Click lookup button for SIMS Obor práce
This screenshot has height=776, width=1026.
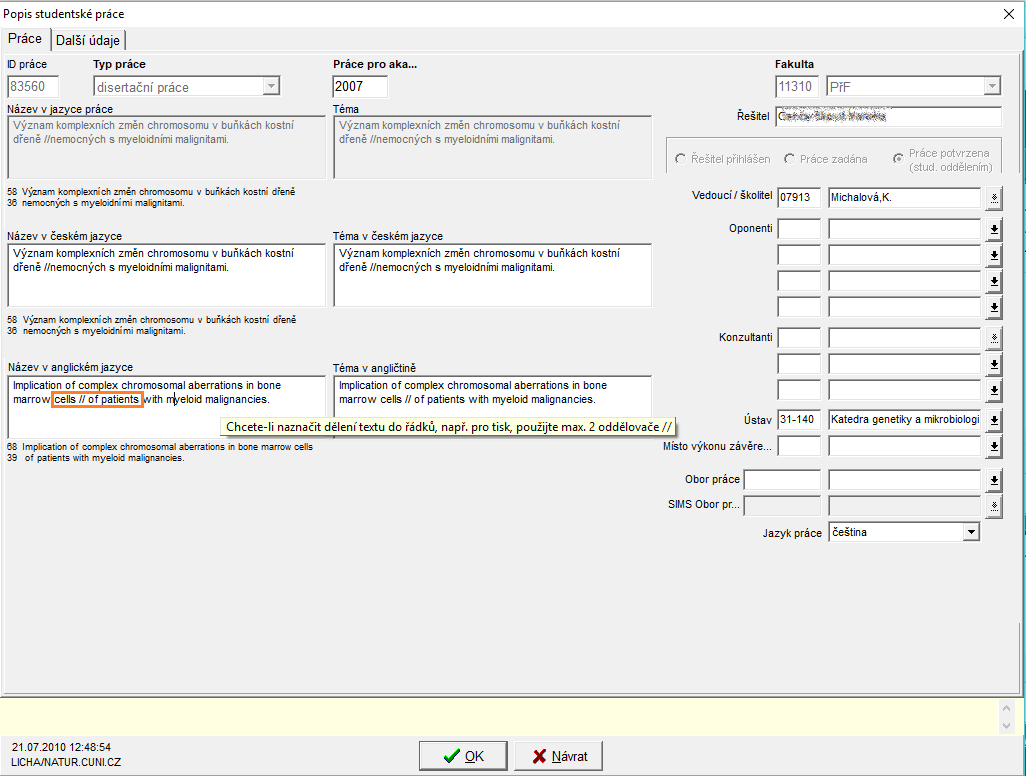click(993, 507)
